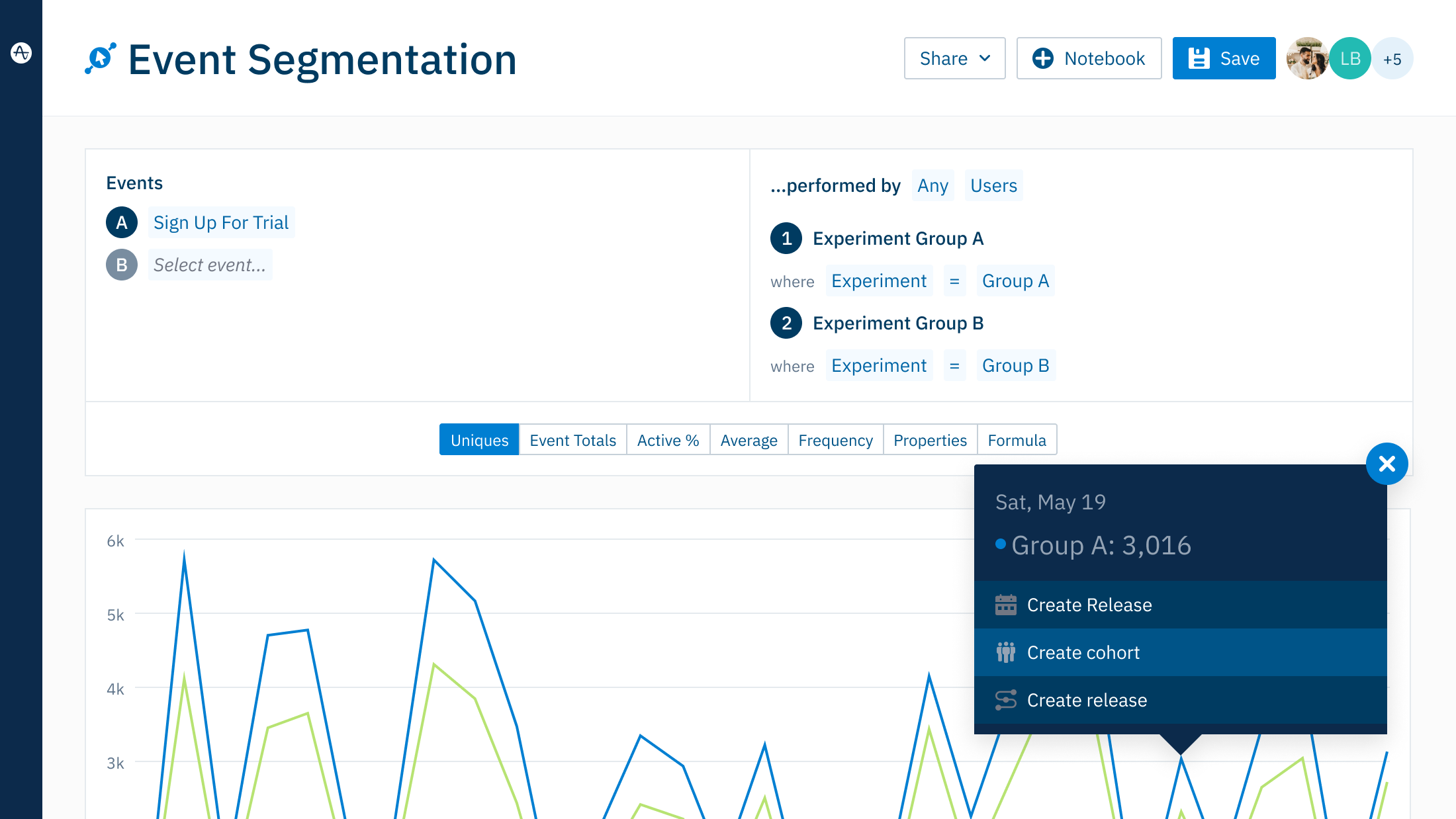The height and width of the screenshot is (819, 1456).
Task: Change the Users segment type dropdown
Action: [x=993, y=186]
